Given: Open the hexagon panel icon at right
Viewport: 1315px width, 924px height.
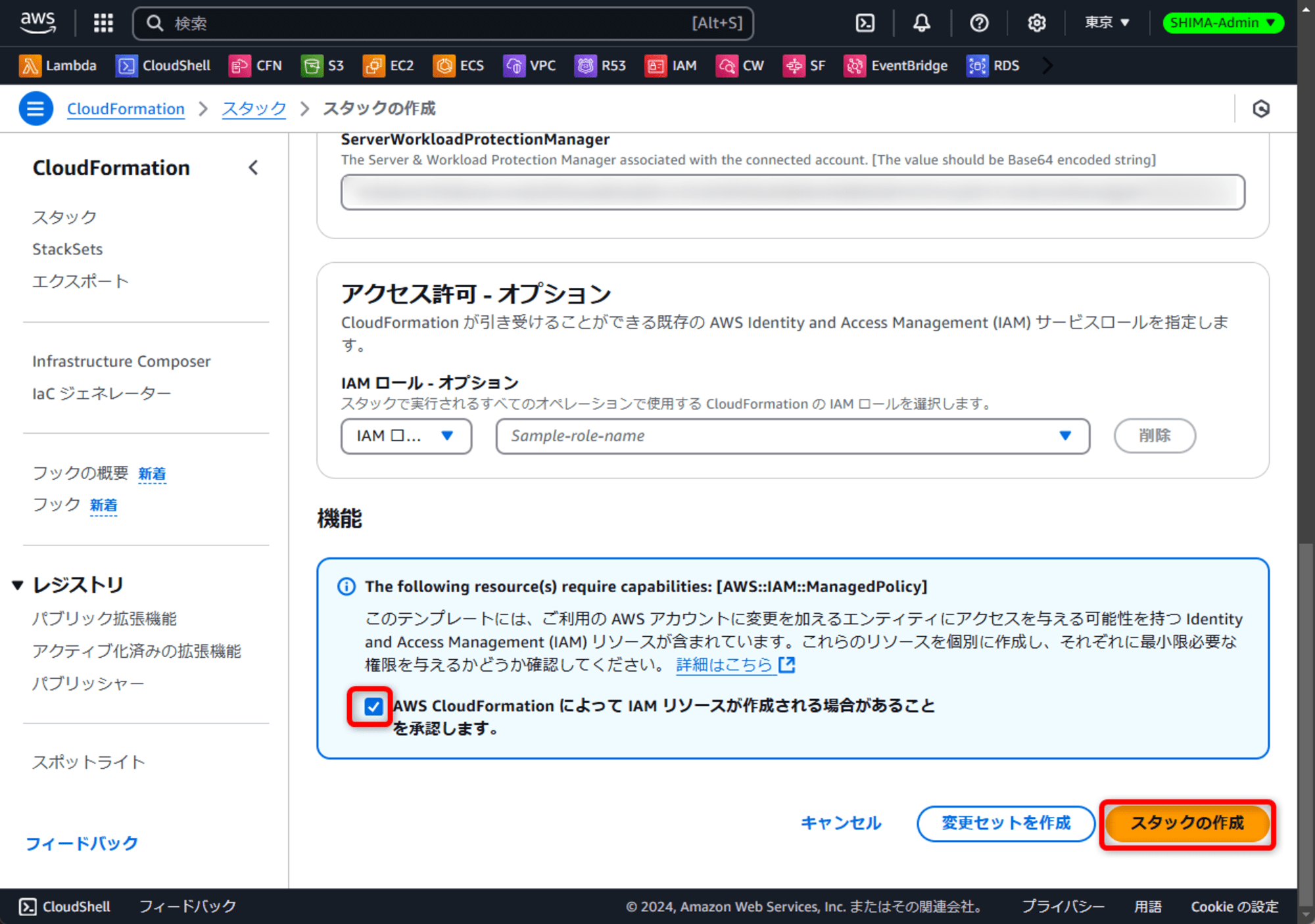Looking at the screenshot, I should (x=1260, y=108).
